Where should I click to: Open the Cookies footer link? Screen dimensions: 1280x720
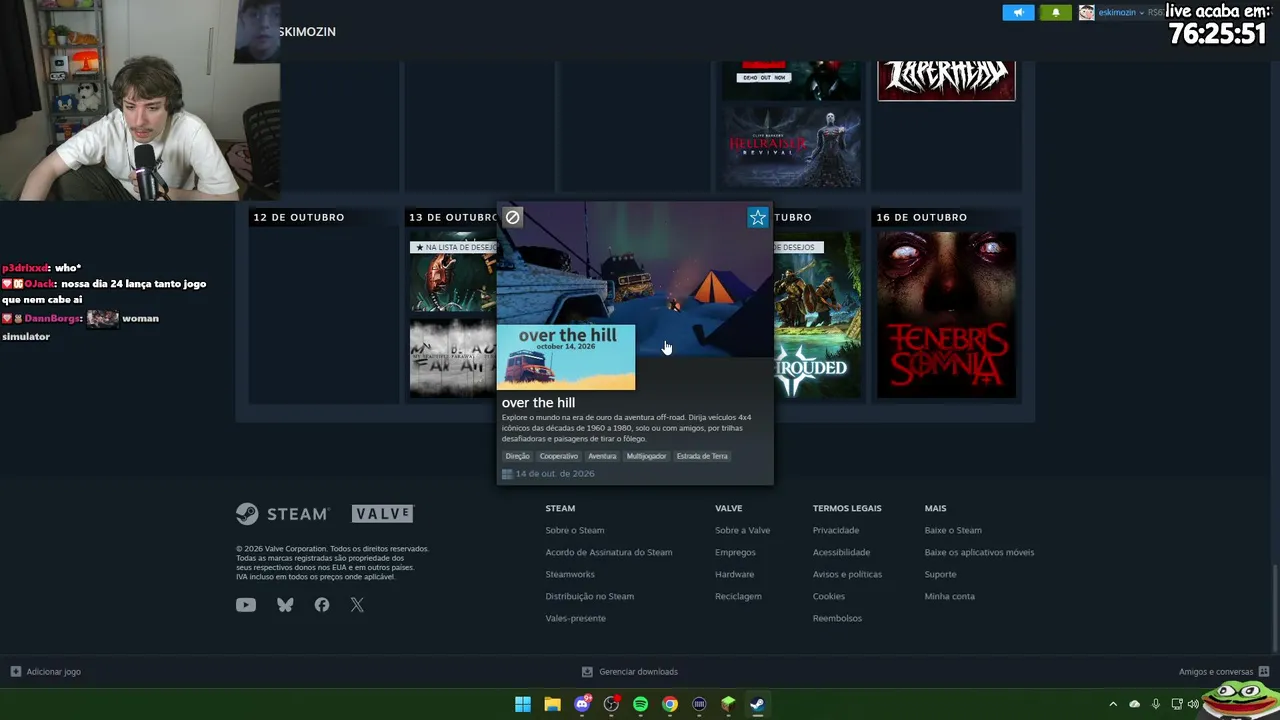tap(829, 596)
